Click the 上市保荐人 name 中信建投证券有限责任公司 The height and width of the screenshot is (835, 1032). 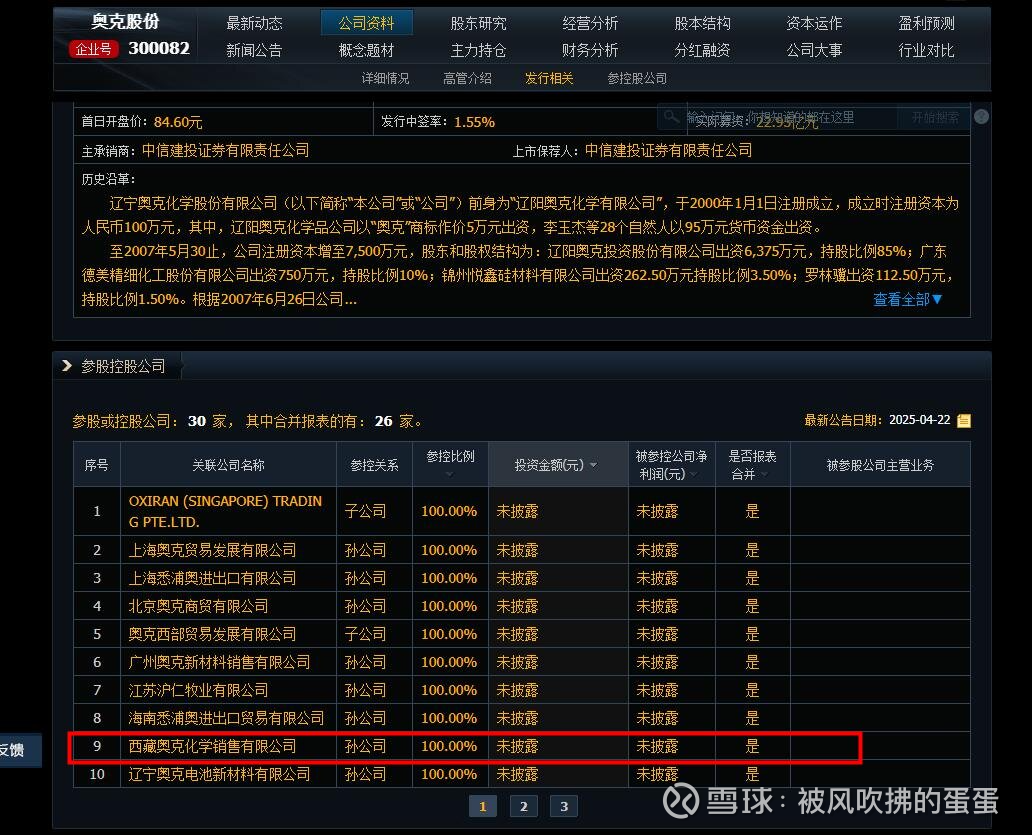tap(668, 151)
